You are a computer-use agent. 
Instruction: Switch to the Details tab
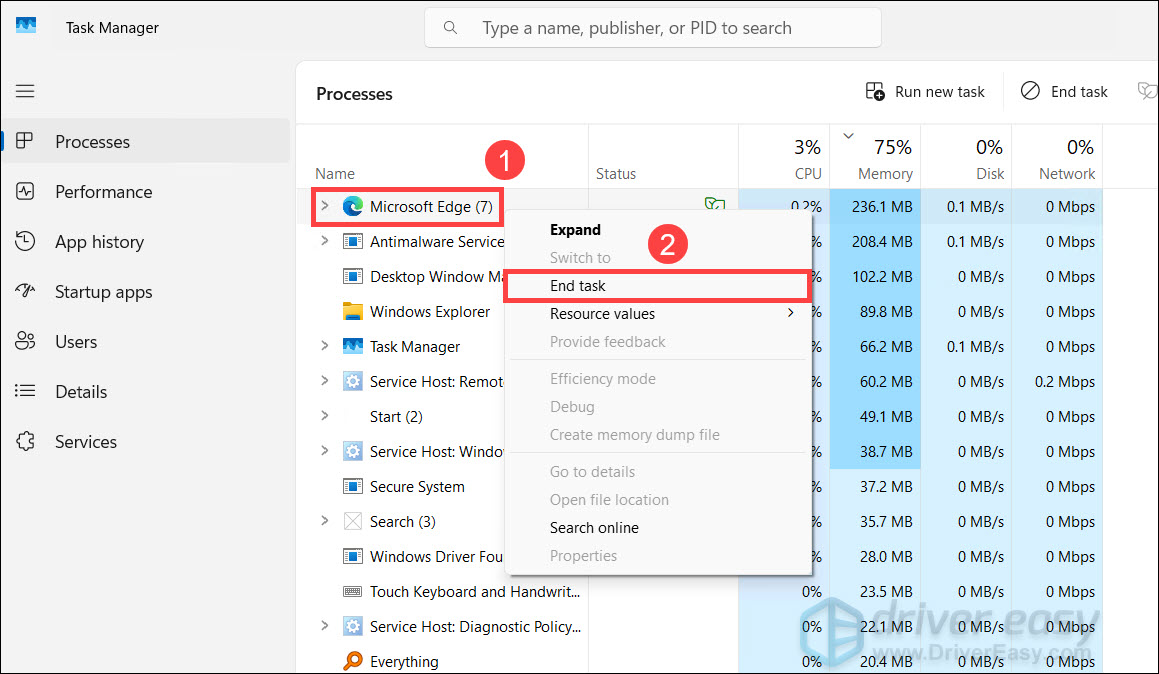(x=146, y=392)
